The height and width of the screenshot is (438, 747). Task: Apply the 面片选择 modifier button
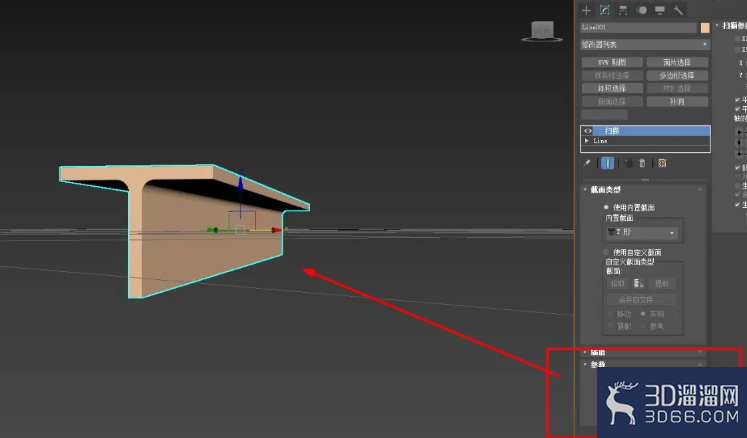point(677,62)
